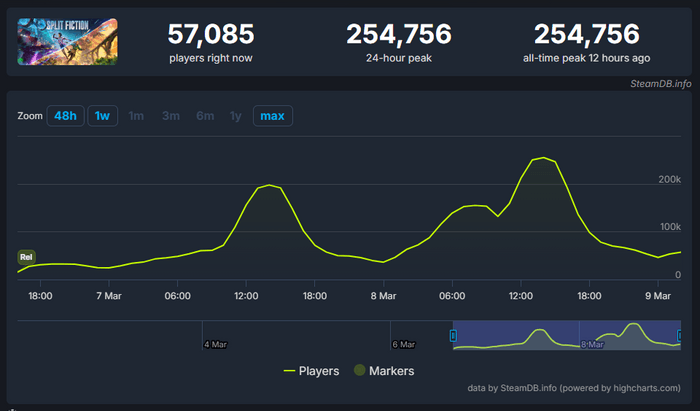The image size is (700, 411).
Task: Click the highlighted navigator selection range
Action: [x=567, y=335]
